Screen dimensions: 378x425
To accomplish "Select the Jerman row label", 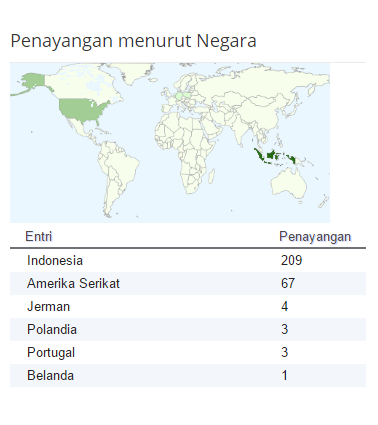I will coord(48,306).
